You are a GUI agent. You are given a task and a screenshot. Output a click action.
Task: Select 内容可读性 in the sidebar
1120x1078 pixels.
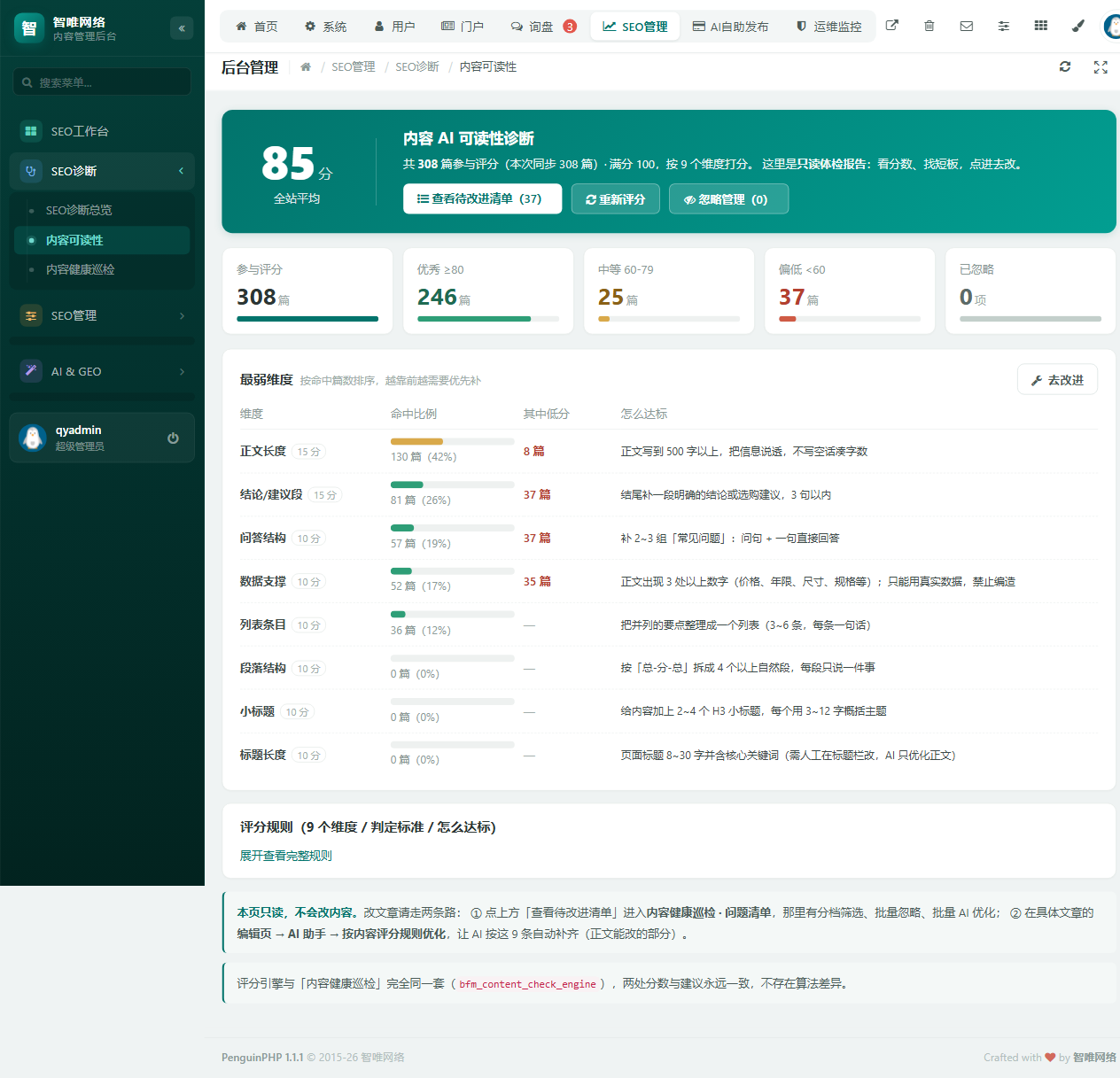(102, 240)
